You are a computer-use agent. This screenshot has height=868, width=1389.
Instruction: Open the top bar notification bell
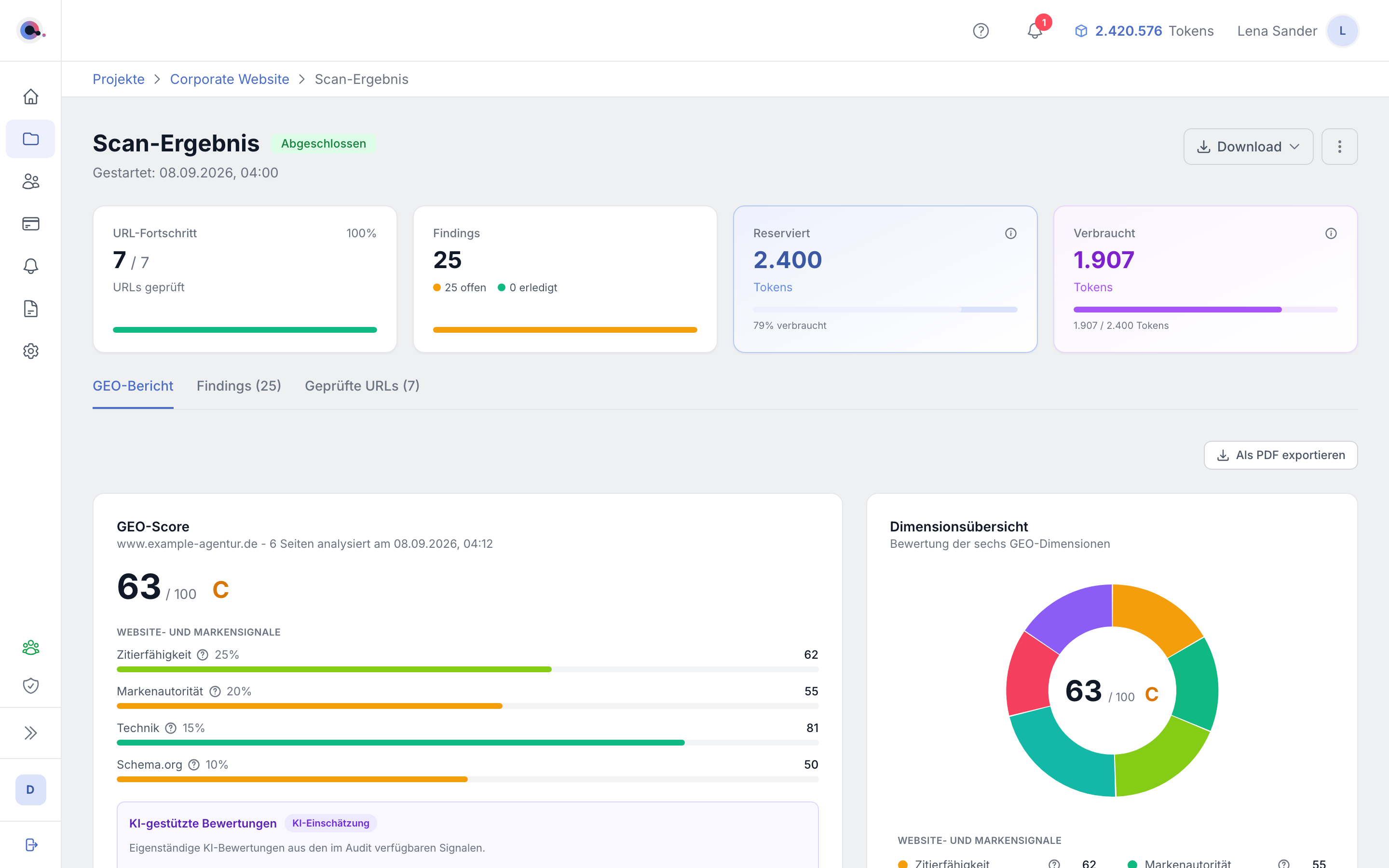1035,31
